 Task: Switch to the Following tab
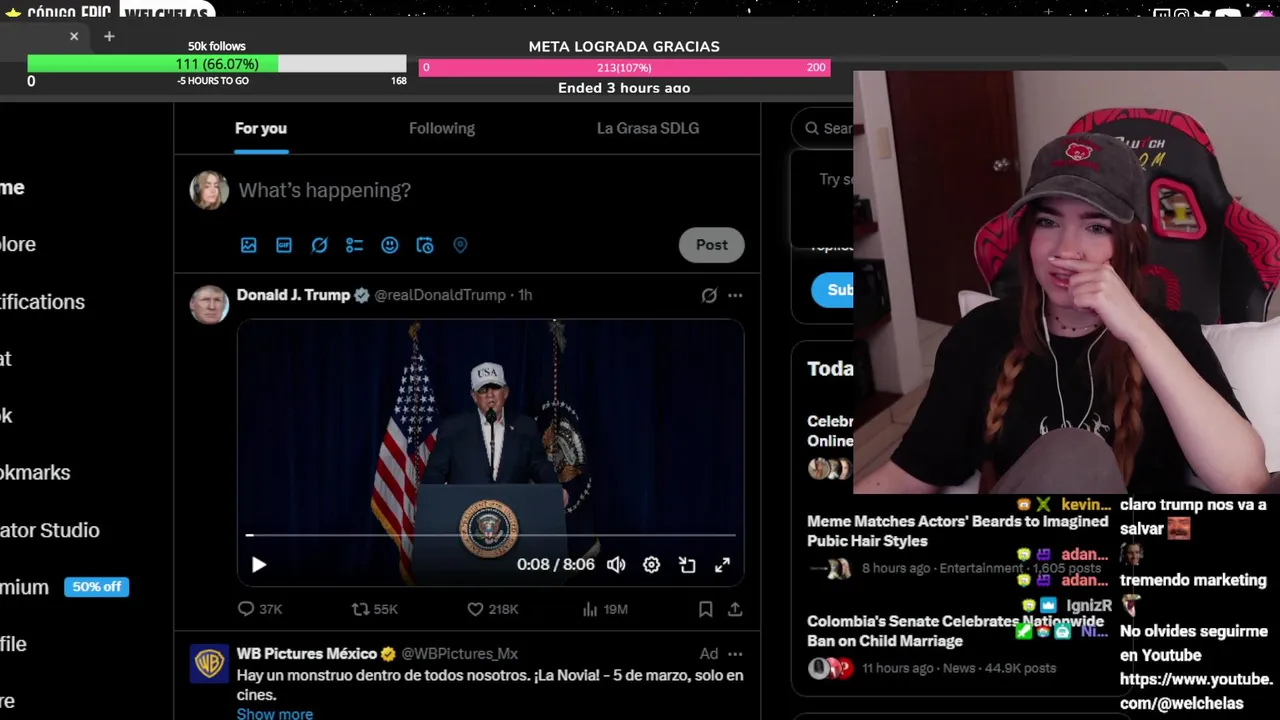442,128
